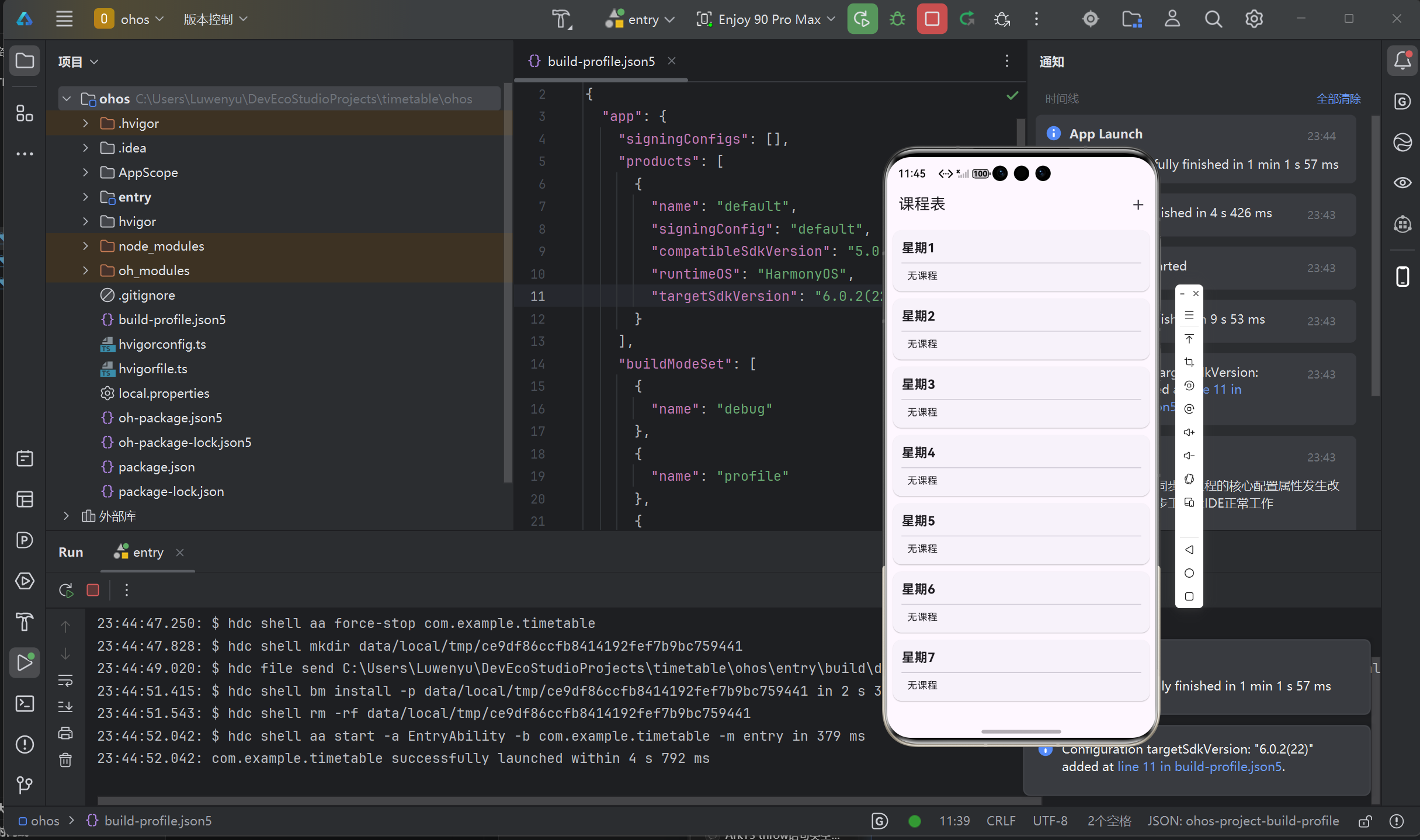Open oh-package.json5 file
The height and width of the screenshot is (840, 1420).
click(170, 418)
